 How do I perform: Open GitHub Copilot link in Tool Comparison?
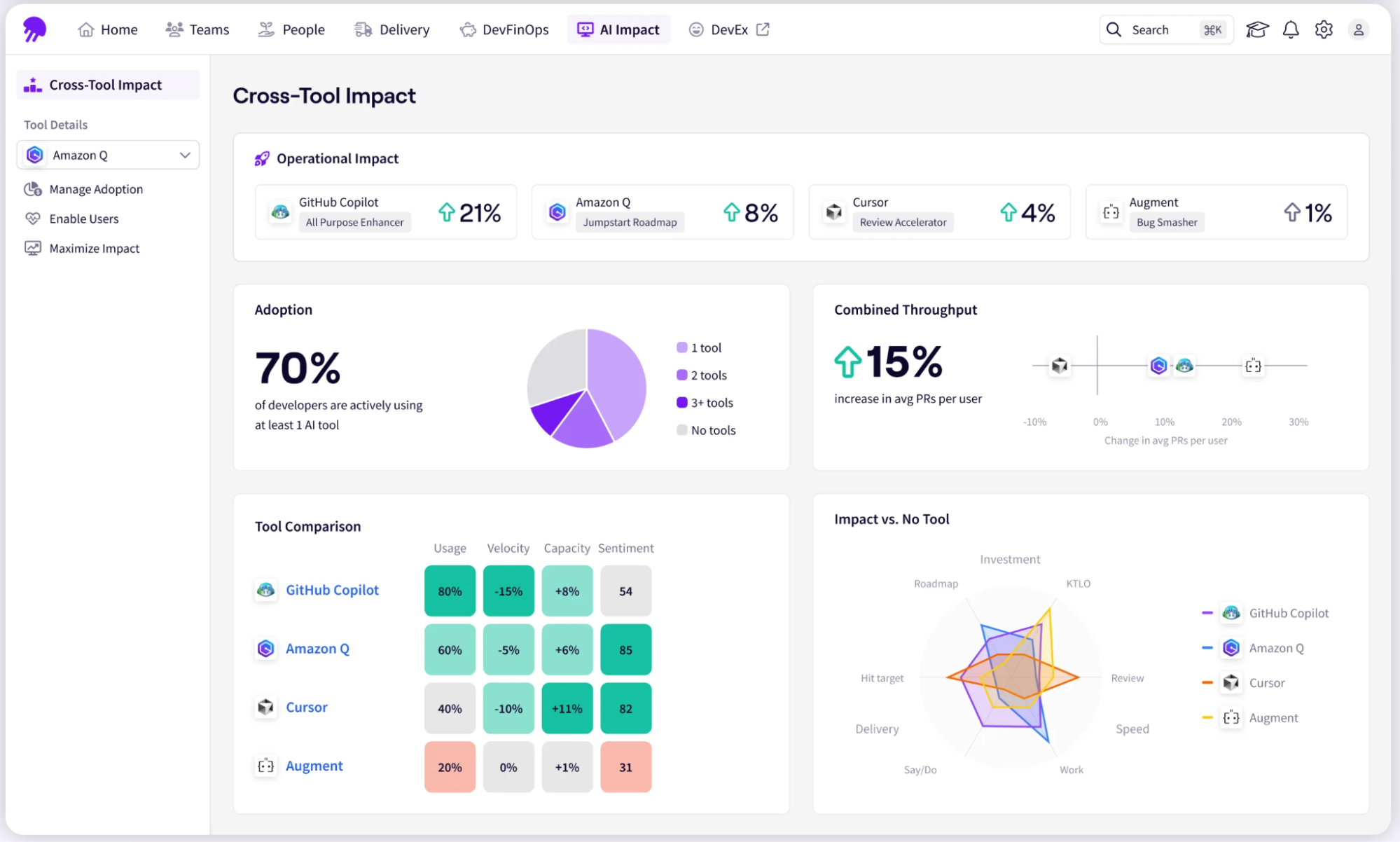[332, 590]
